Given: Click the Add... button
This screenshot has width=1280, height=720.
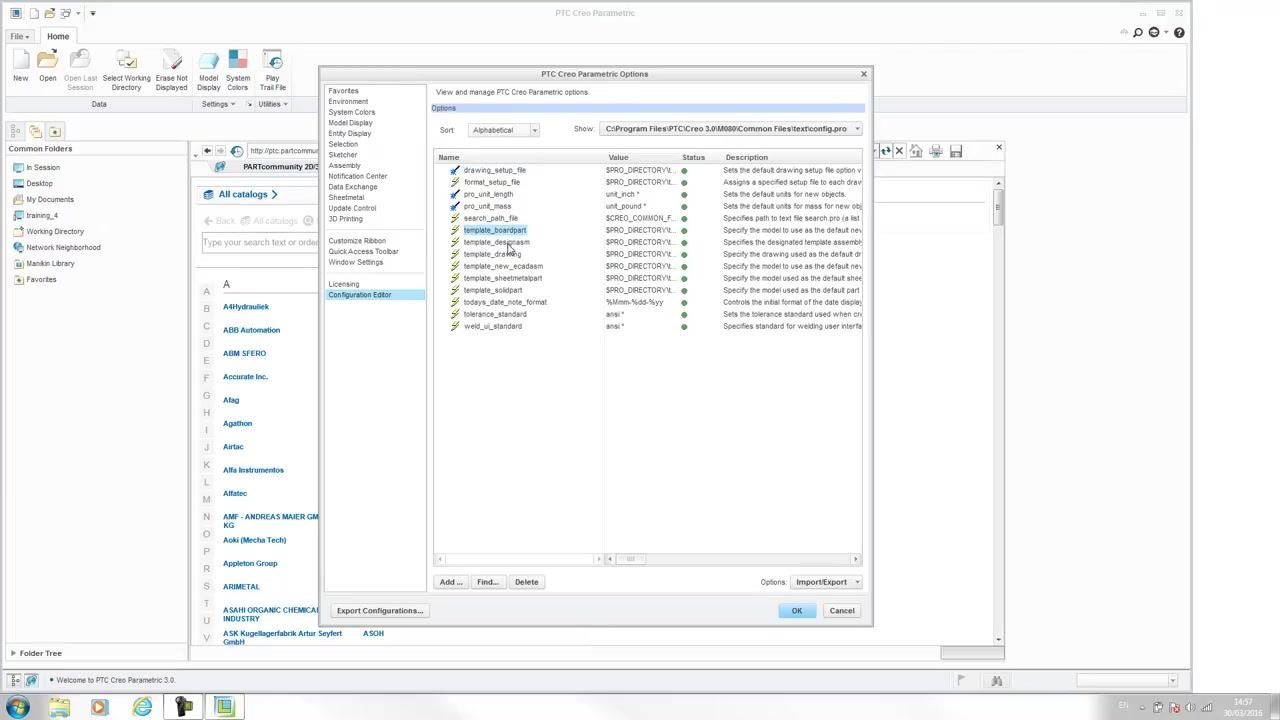Looking at the screenshot, I should [x=450, y=582].
